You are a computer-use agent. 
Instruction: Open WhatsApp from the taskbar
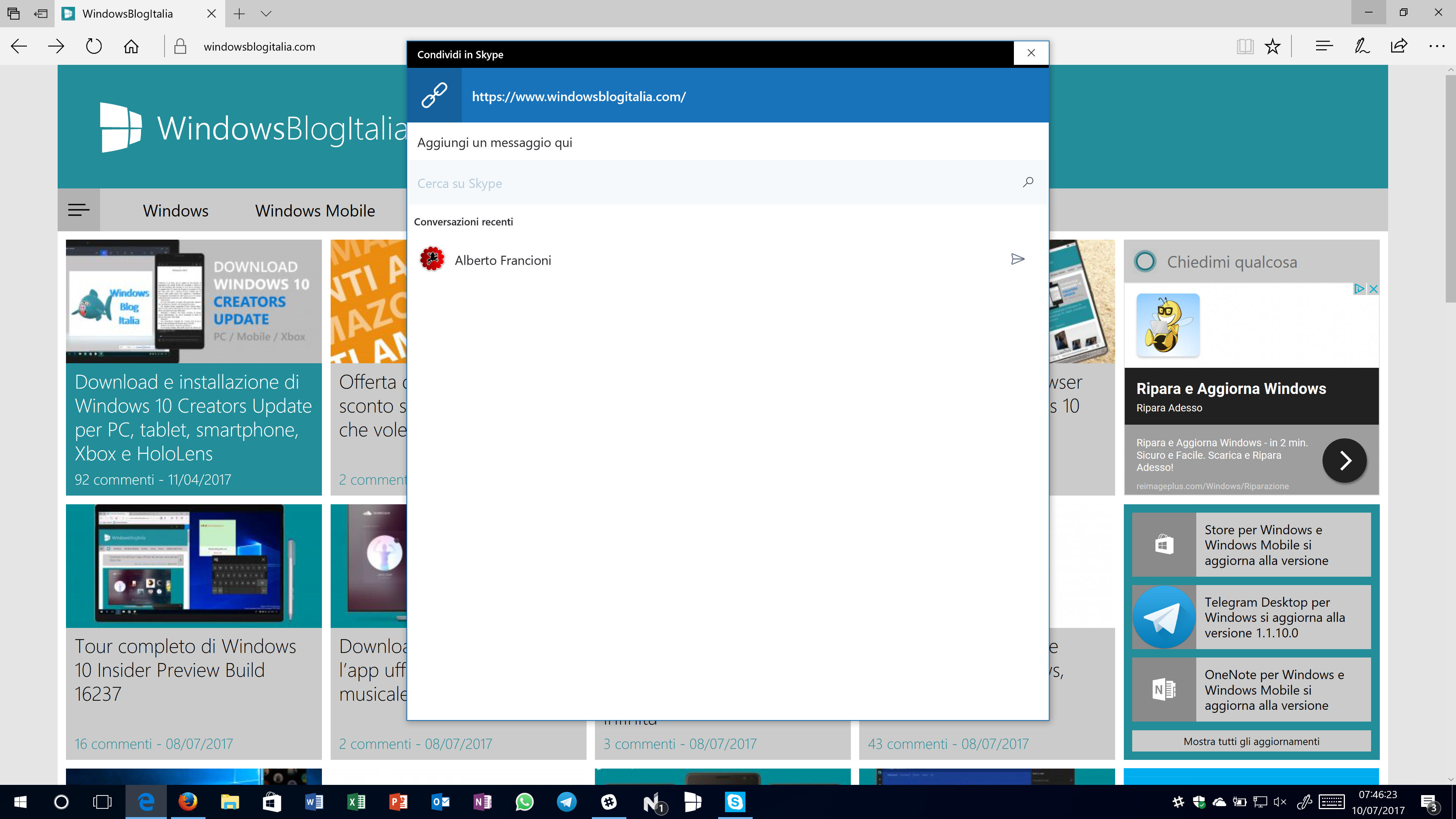[524, 802]
